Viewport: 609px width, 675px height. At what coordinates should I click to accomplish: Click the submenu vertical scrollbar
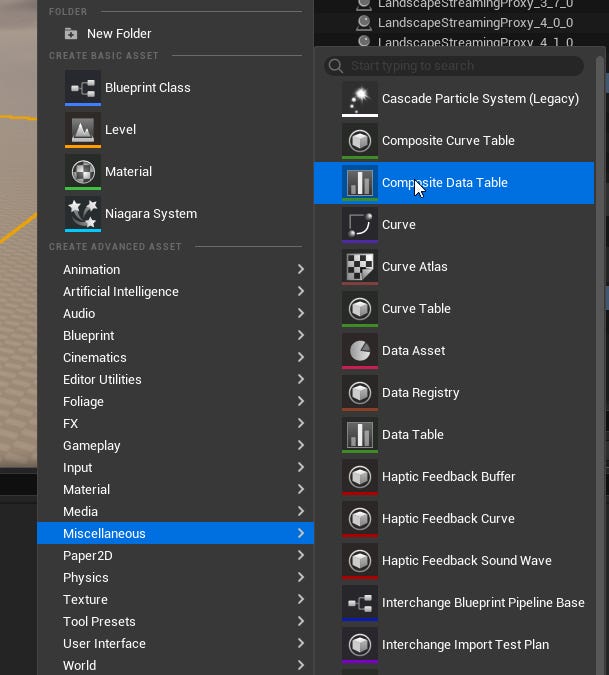click(600, 362)
